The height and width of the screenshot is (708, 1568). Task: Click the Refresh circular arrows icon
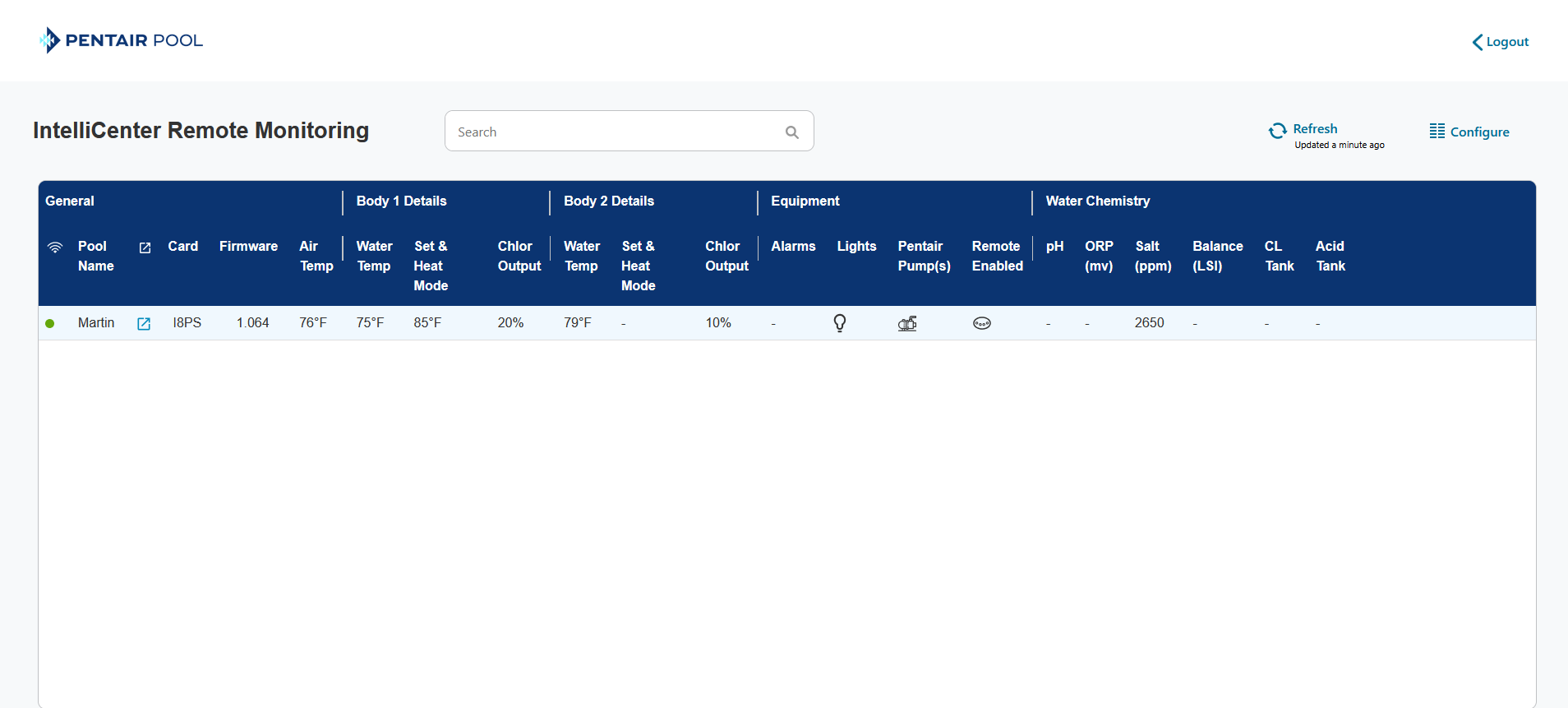pos(1277,131)
